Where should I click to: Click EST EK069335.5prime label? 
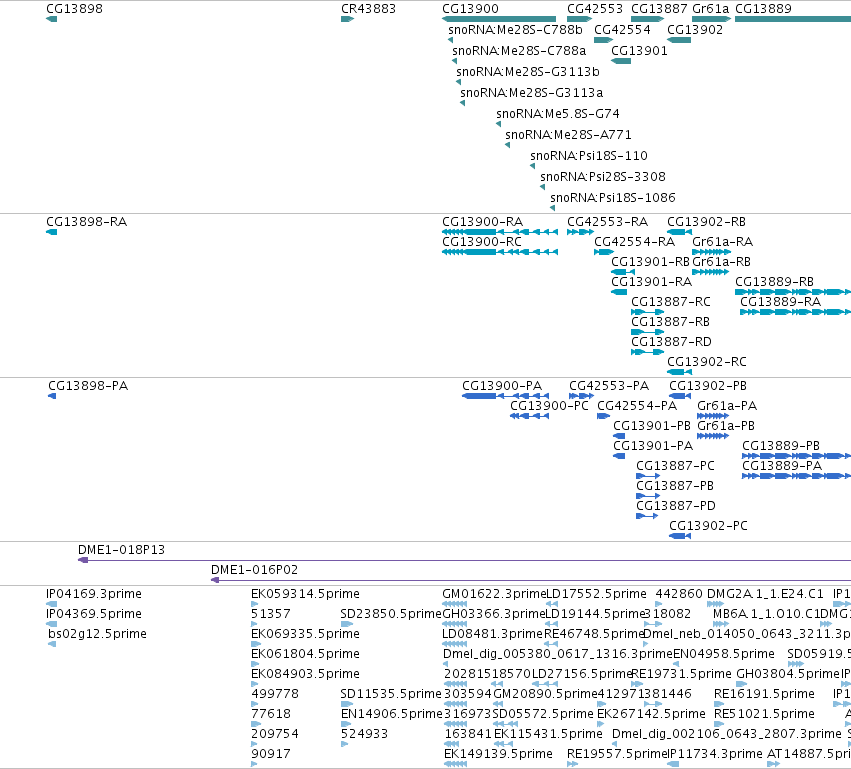(305, 634)
